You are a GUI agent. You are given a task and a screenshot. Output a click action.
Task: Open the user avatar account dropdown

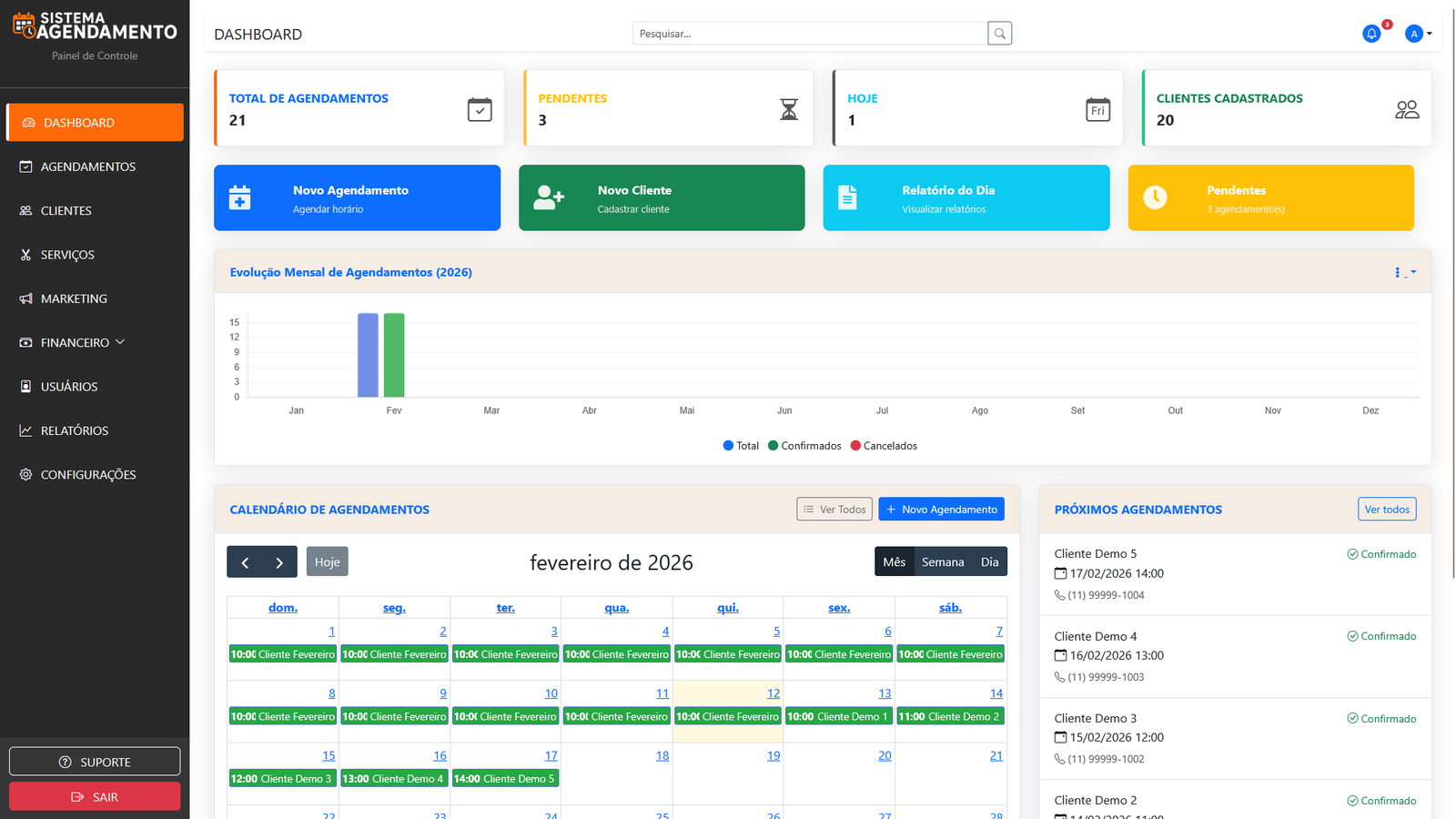pyautogui.click(x=1416, y=33)
